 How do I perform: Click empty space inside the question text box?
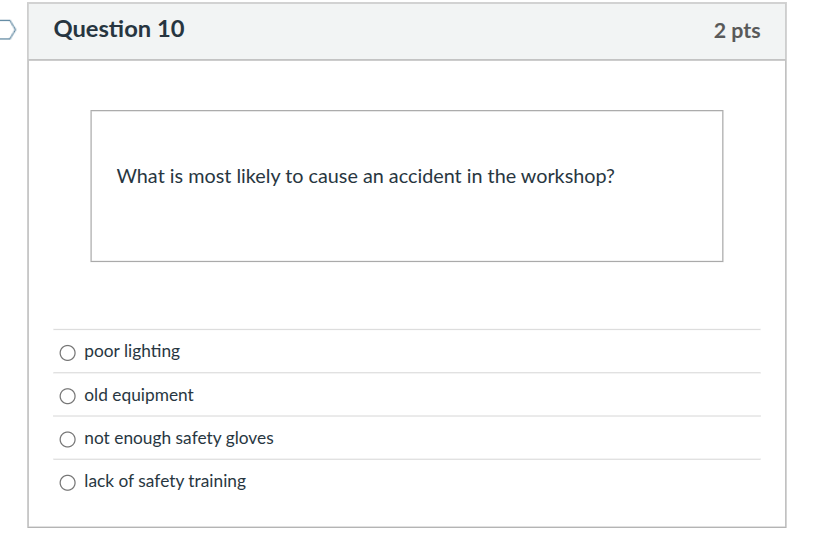tap(406, 230)
